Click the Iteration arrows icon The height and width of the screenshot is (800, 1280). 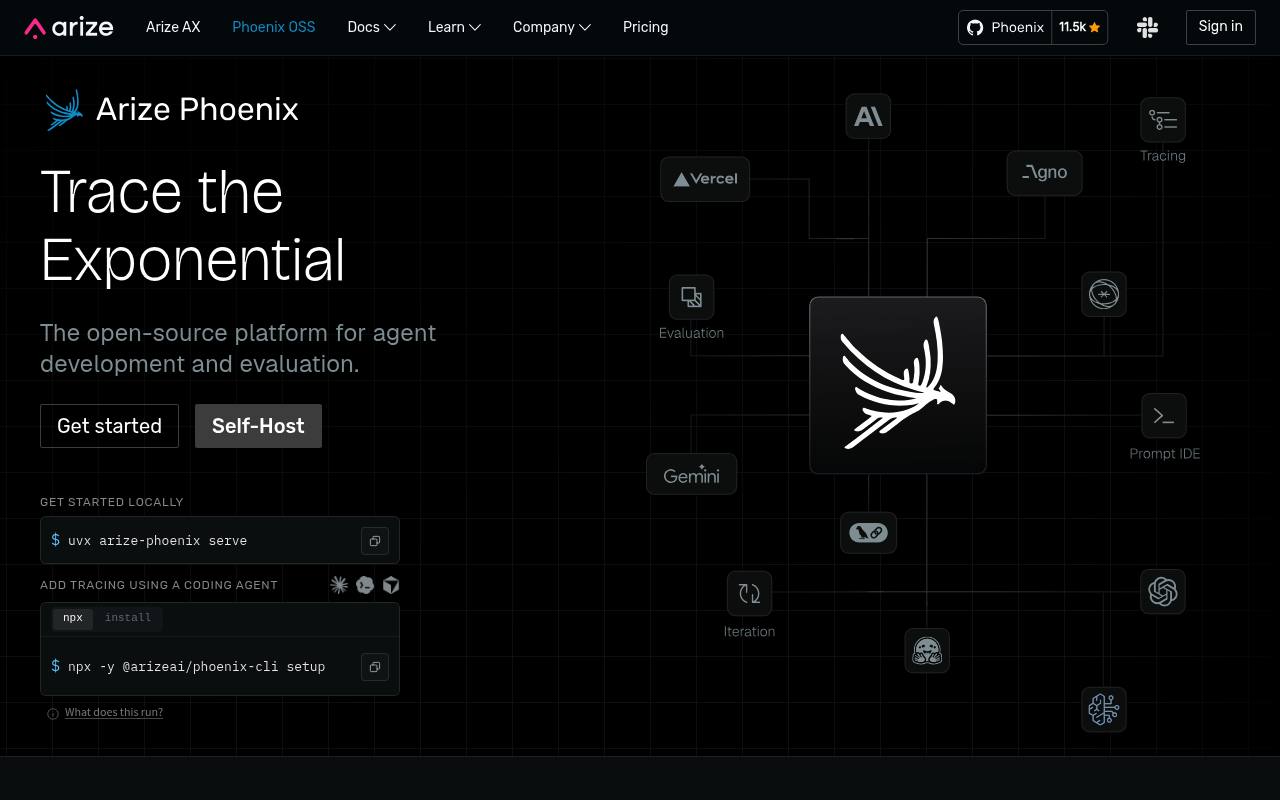(749, 593)
